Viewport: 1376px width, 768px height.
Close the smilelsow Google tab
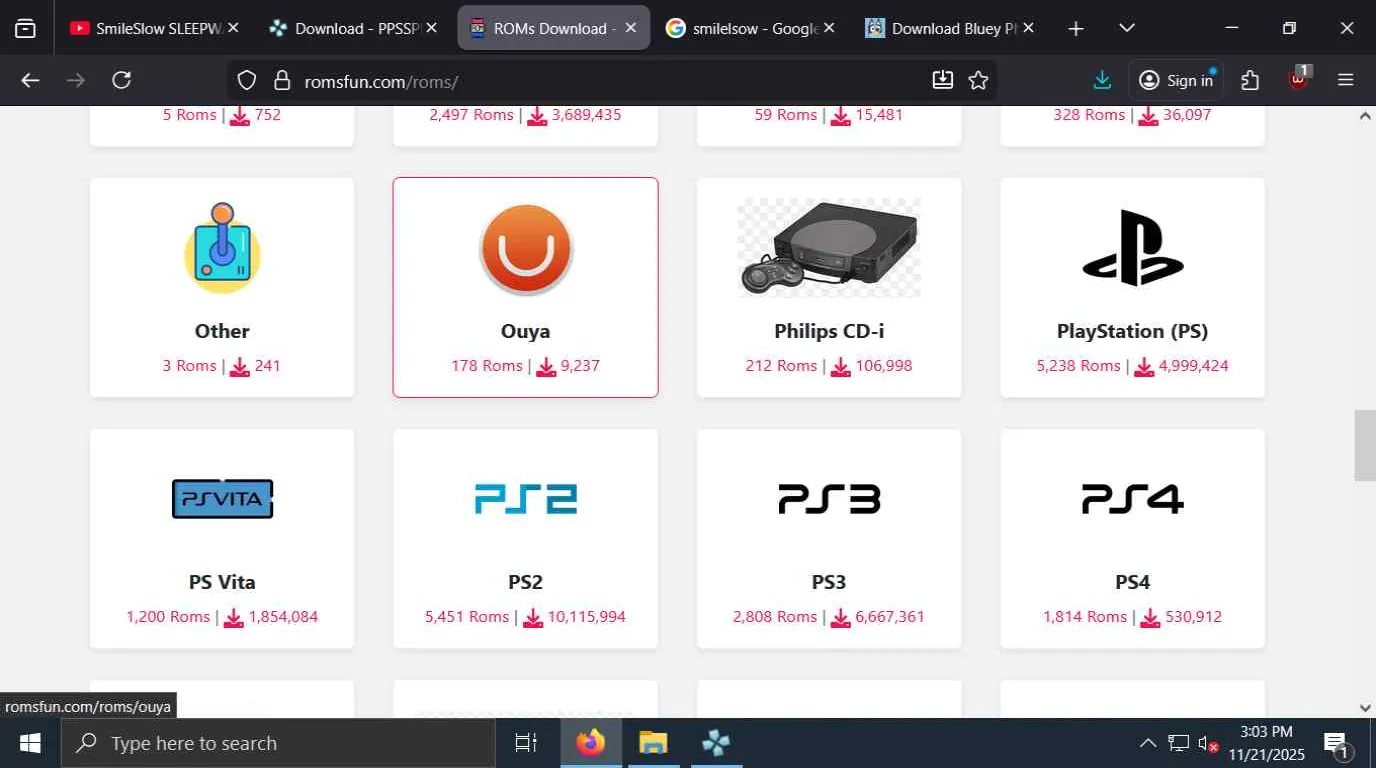click(x=830, y=28)
